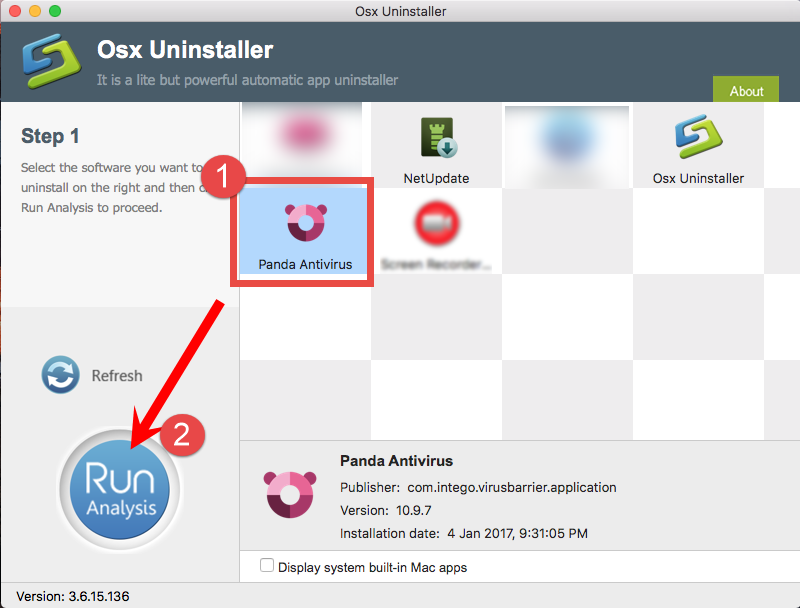Viewport: 800px width, 608px height.
Task: Click the Run Analysis button
Action: pyautogui.click(x=118, y=487)
